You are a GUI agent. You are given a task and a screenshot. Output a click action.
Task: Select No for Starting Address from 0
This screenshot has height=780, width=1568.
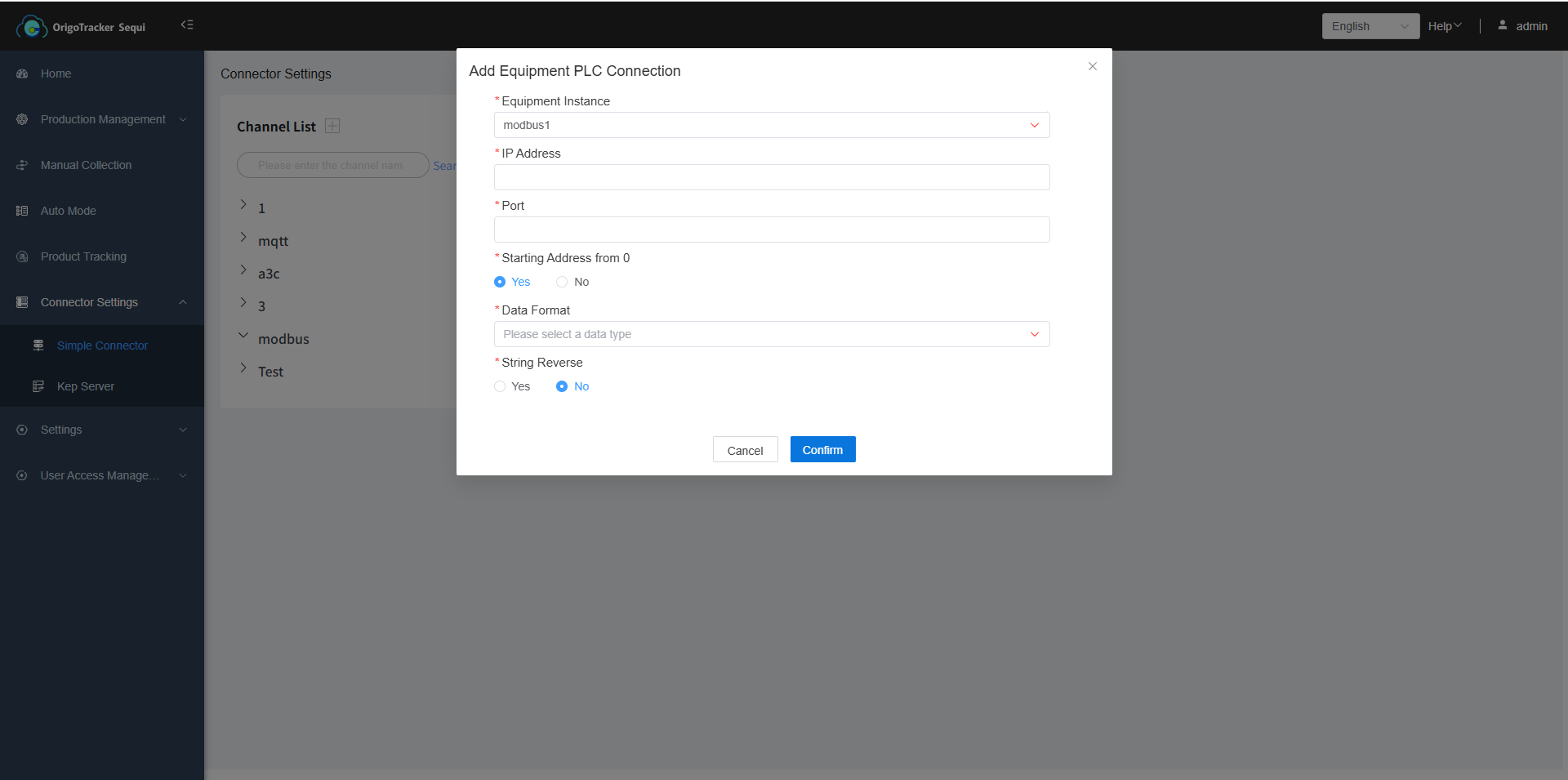pyautogui.click(x=562, y=282)
